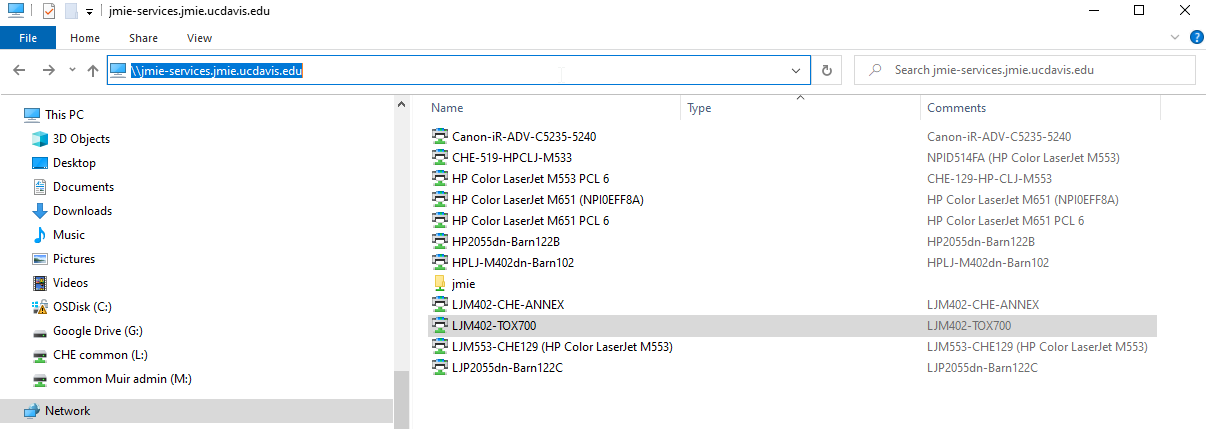The width and height of the screenshot is (1206, 429).
Task: Click the Pictures folder icon
Action: (40, 259)
